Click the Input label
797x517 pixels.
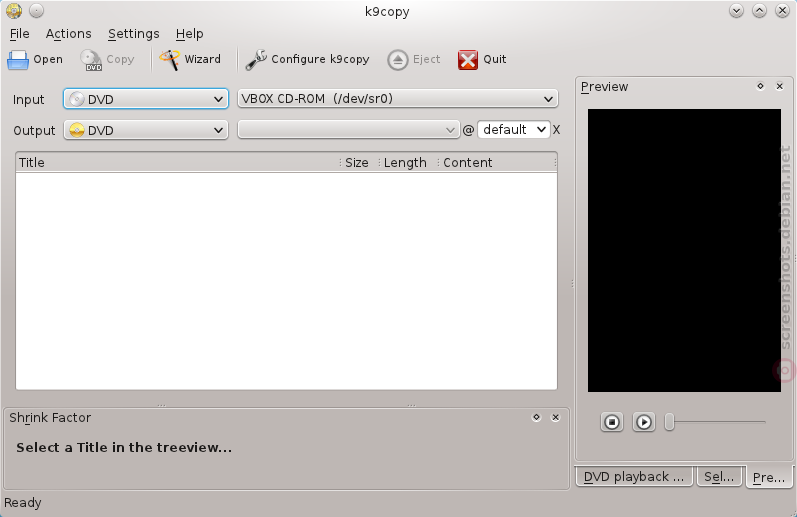28,100
